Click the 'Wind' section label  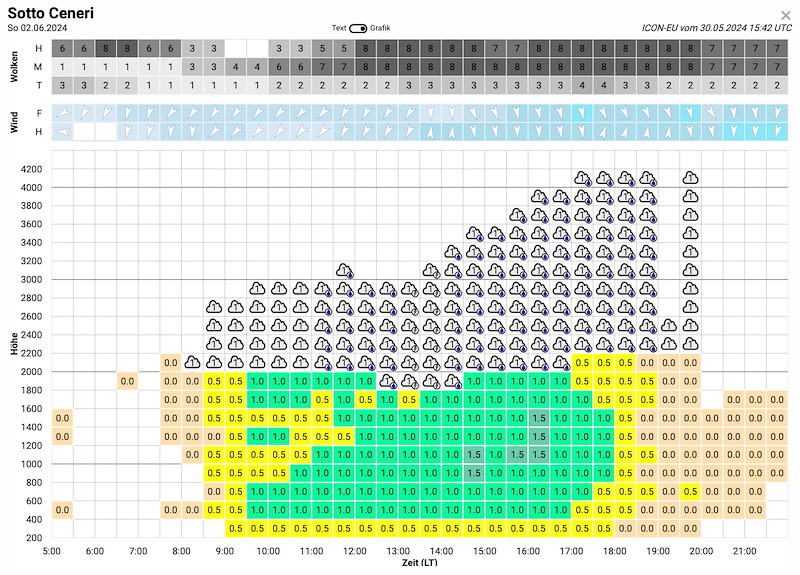click(x=14, y=122)
